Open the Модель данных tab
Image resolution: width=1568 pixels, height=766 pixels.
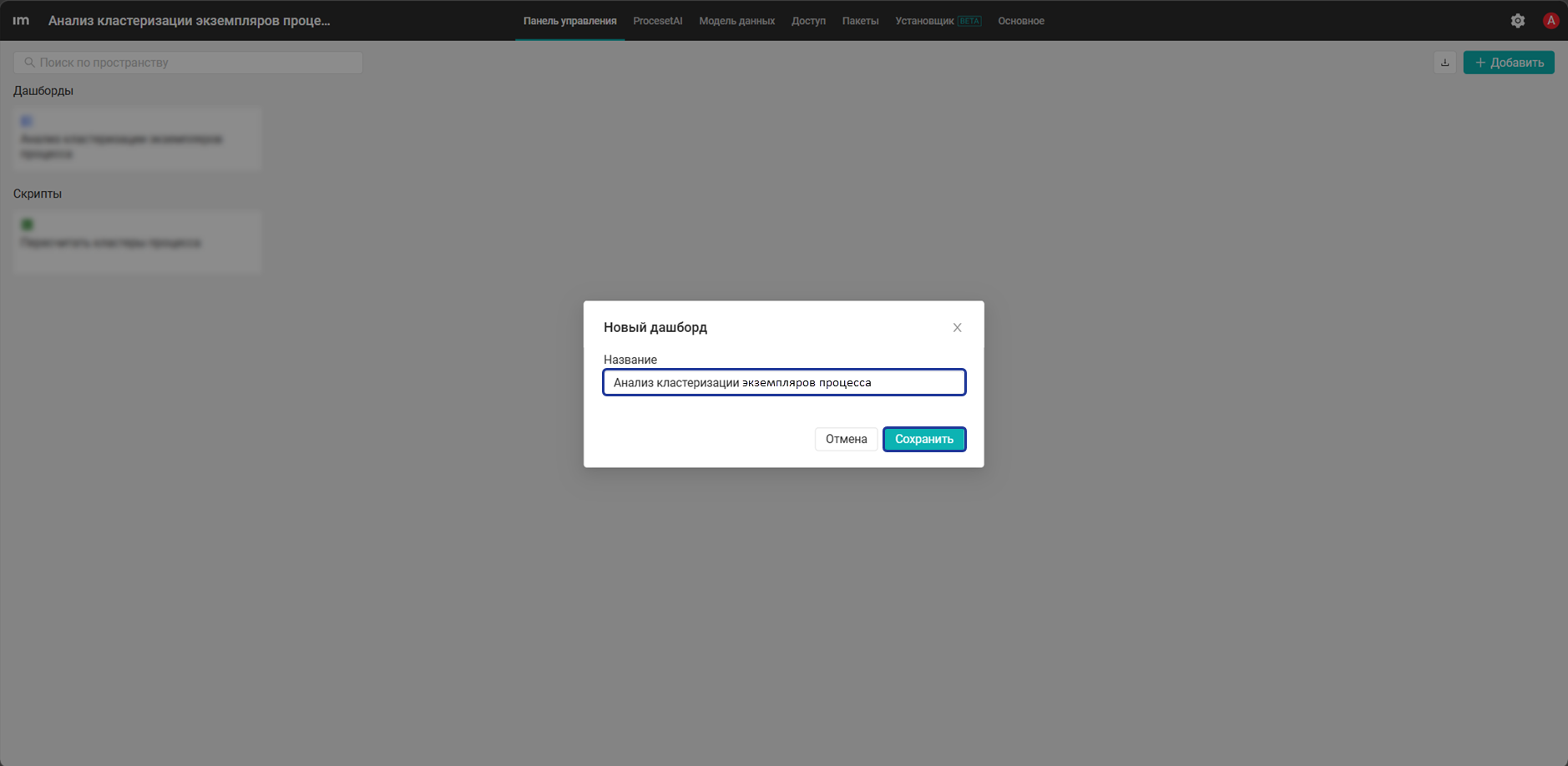click(x=736, y=21)
